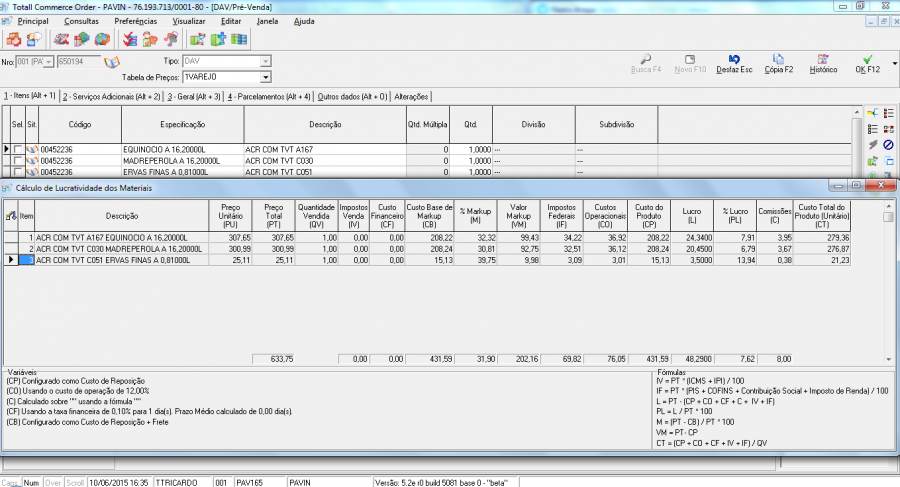Image resolution: width=900 pixels, height=487 pixels.
Task: Click the globe icon in the main toolbar
Action: coord(102,39)
